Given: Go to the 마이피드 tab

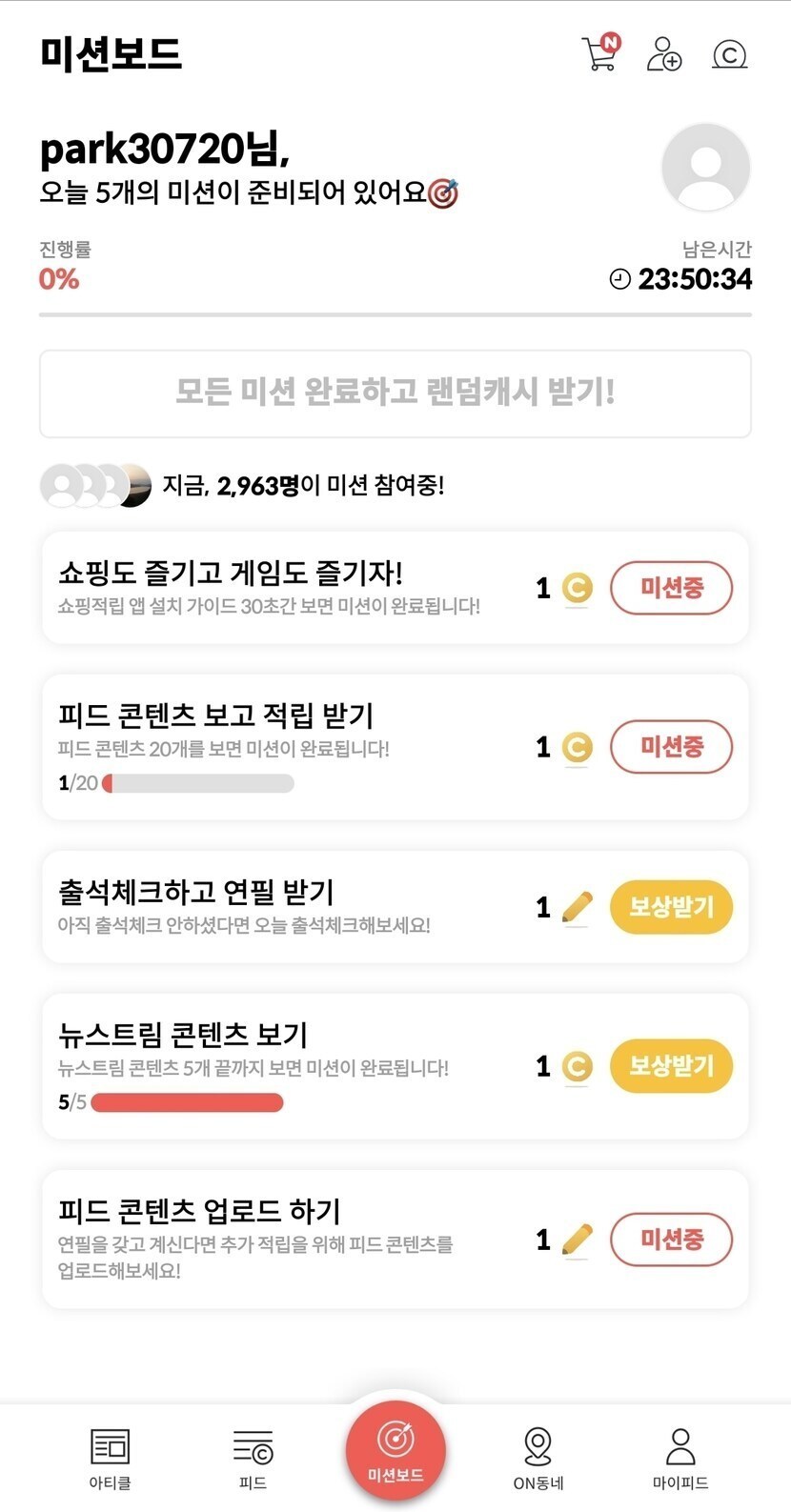Looking at the screenshot, I should 679,1456.
